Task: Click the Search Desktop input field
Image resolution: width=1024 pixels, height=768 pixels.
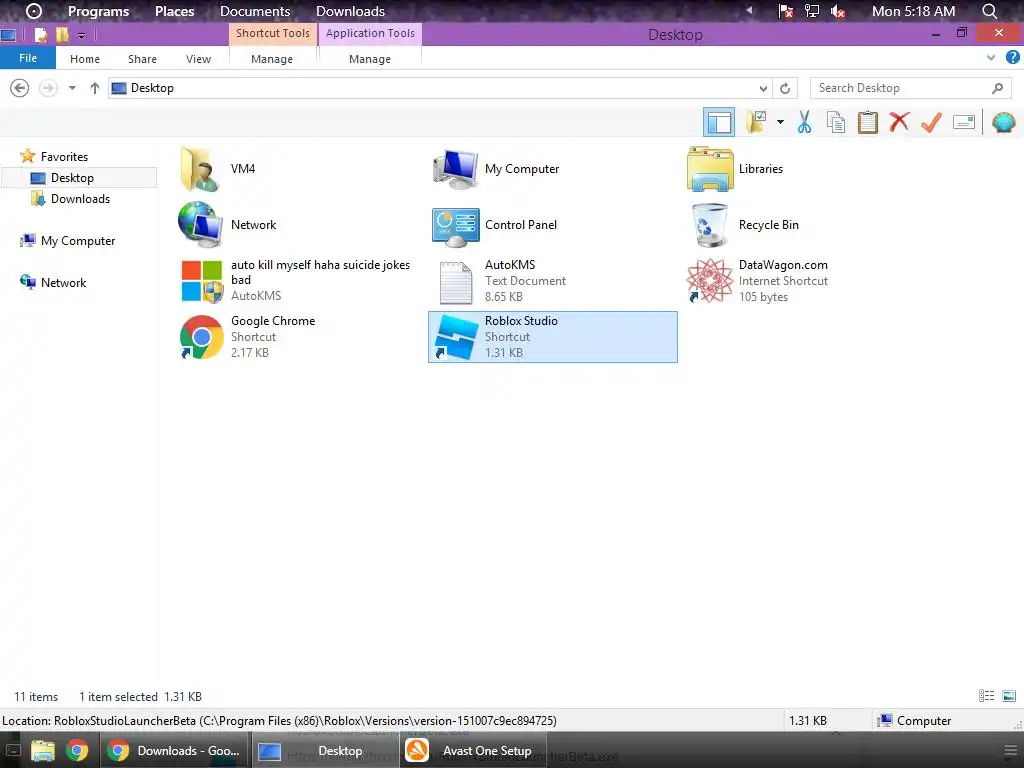Action: tap(910, 88)
